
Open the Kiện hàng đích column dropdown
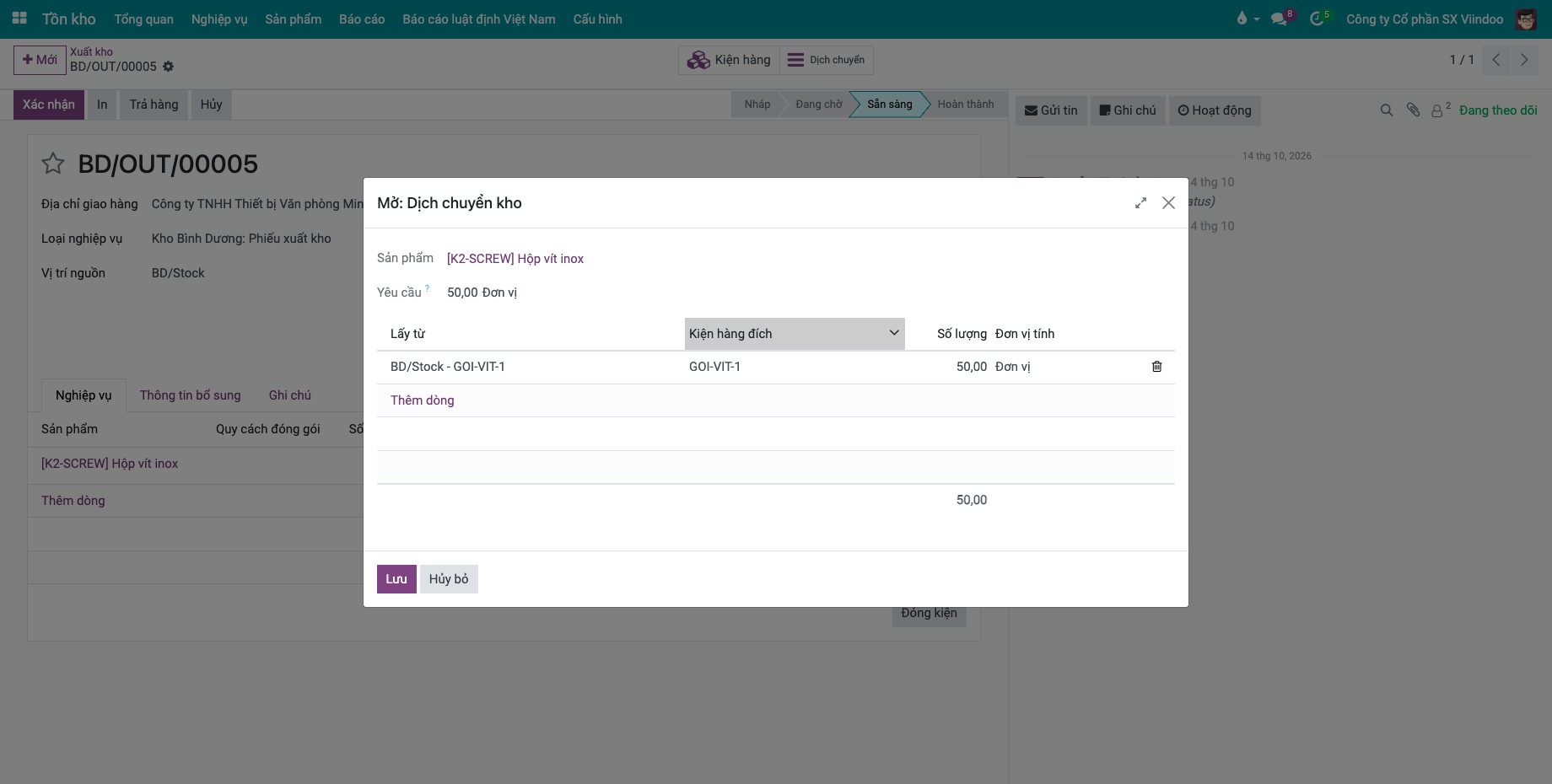pyautogui.click(x=893, y=333)
